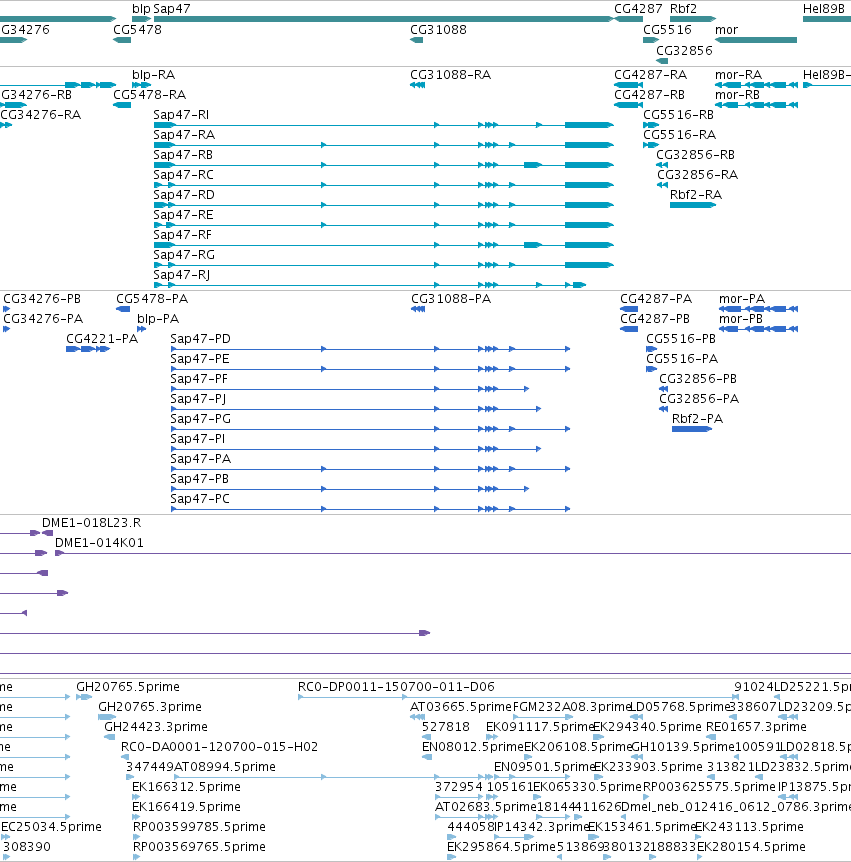Viewport: 851px width, 862px height.
Task: Open the Sap47-RF transcript label
Action: (x=183, y=235)
